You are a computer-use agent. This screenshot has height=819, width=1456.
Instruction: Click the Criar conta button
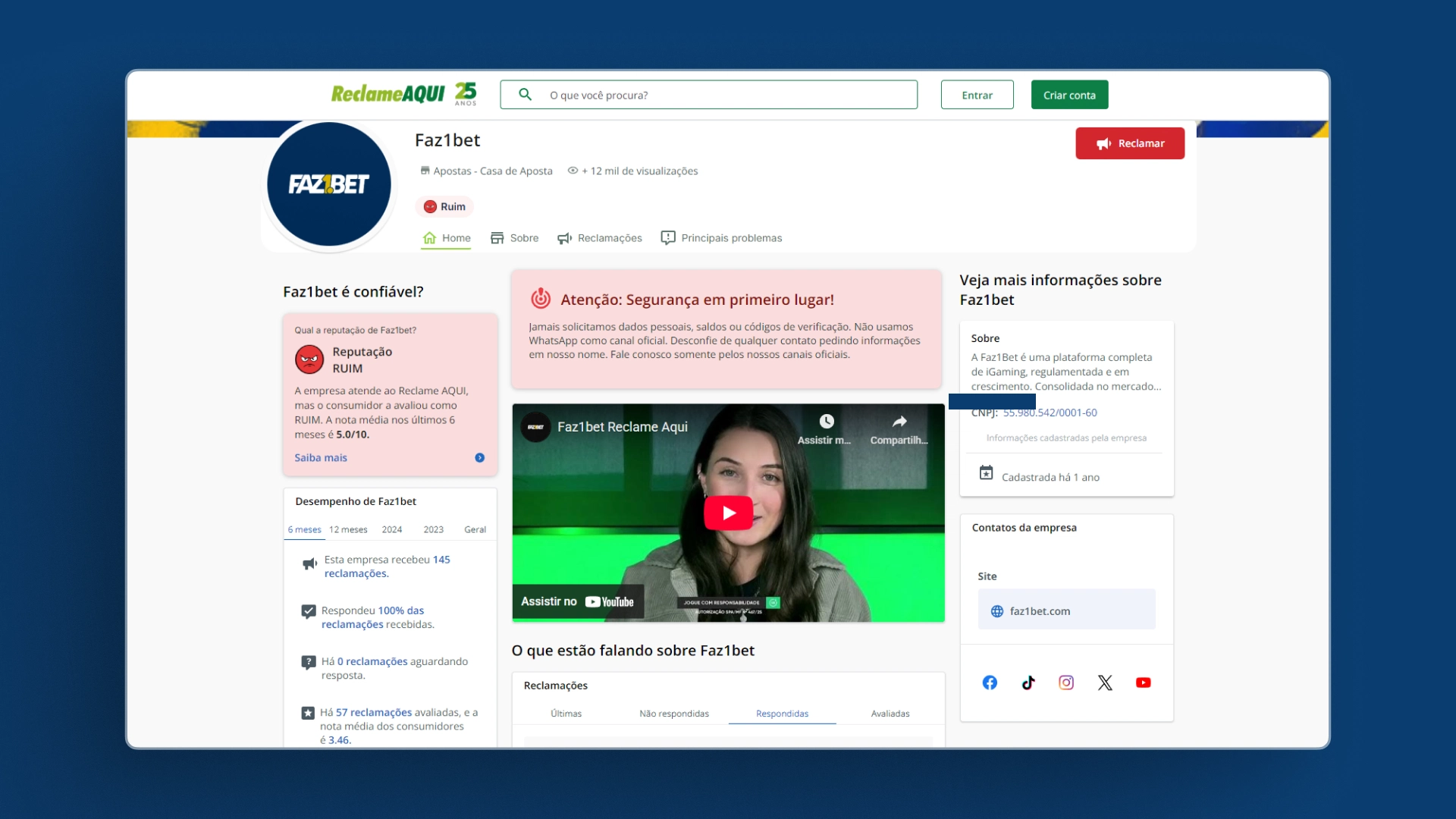(1069, 95)
